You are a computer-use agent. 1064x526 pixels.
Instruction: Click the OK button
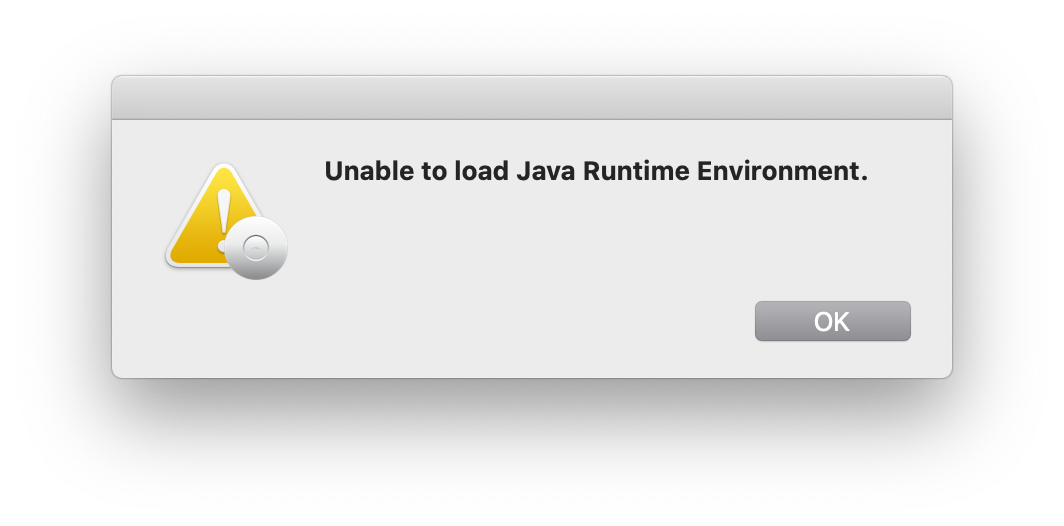click(832, 321)
